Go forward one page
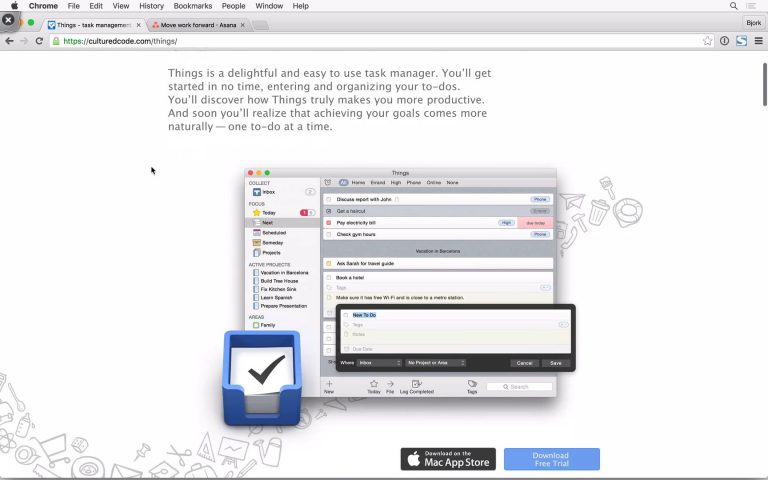768x480 pixels. pos(24,41)
